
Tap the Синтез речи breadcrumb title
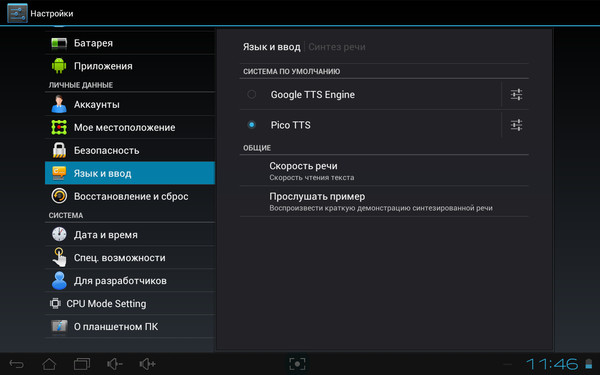(x=337, y=47)
